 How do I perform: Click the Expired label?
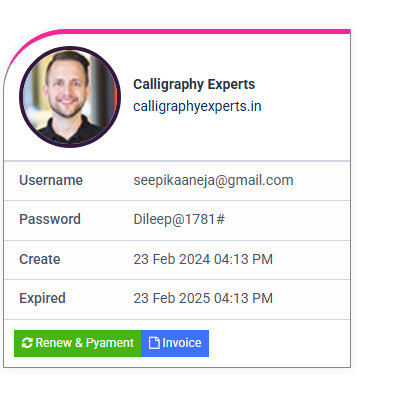42,298
